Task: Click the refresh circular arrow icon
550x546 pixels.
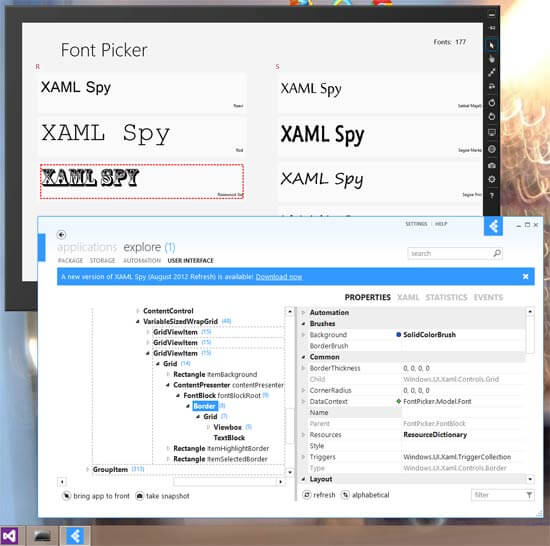Action: click(307, 495)
